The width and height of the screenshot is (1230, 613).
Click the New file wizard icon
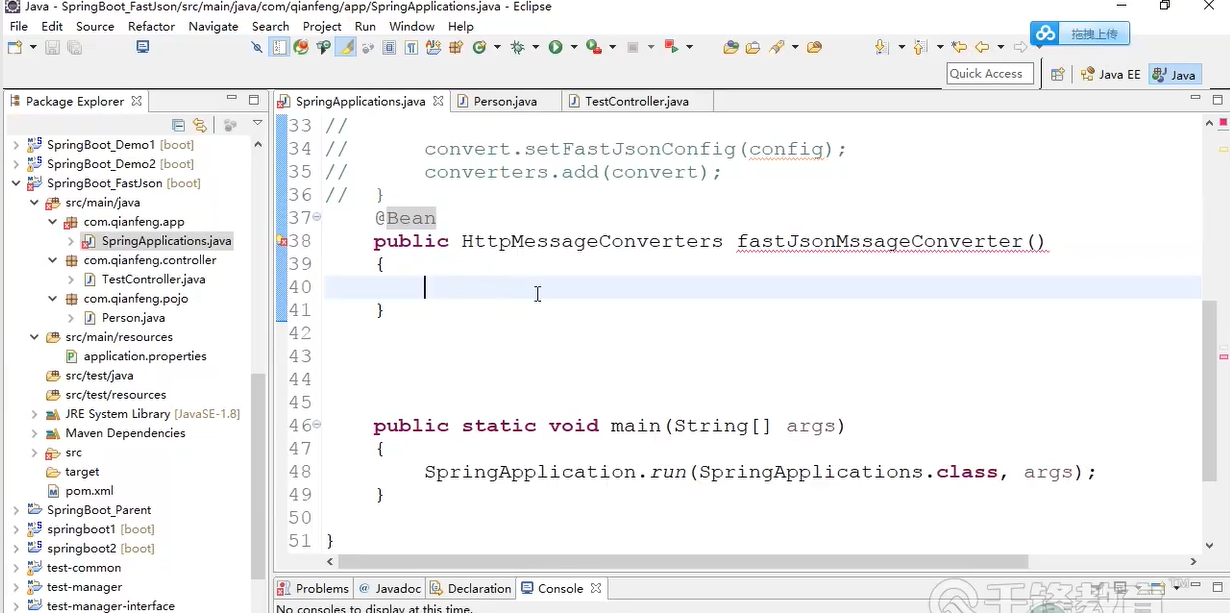click(15, 47)
